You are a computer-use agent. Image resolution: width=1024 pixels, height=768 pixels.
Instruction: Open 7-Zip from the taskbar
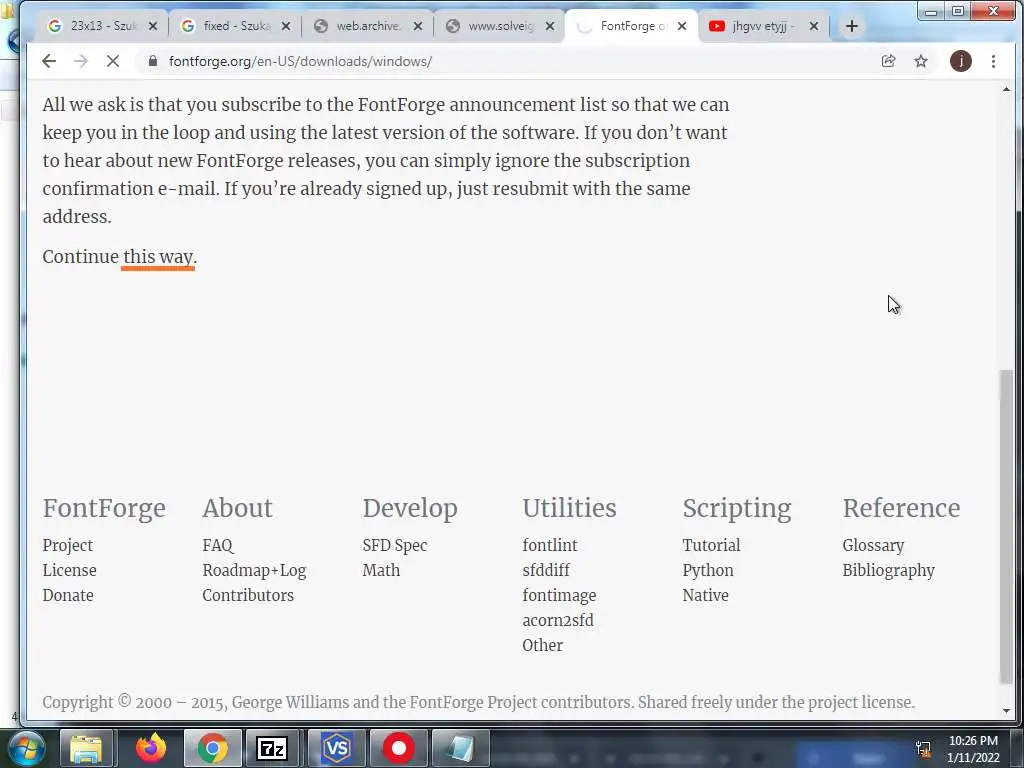coord(272,748)
